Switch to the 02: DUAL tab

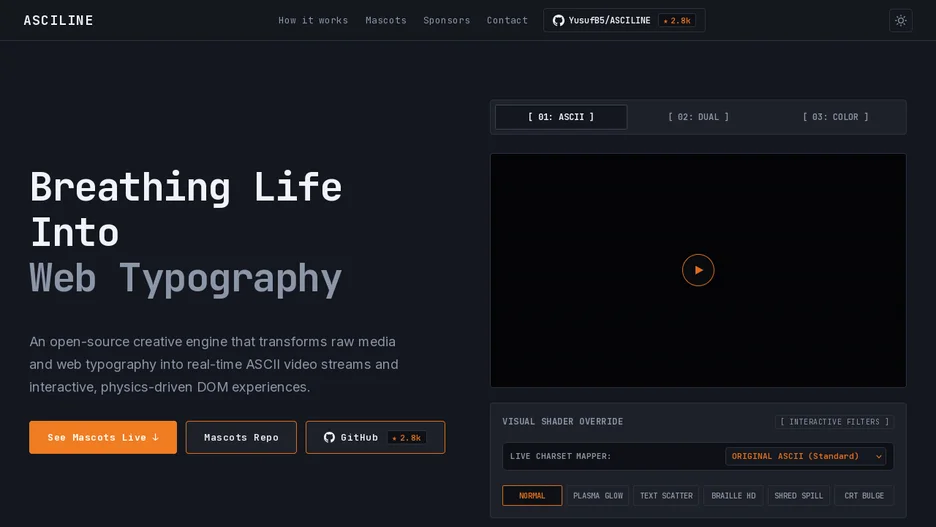point(698,117)
